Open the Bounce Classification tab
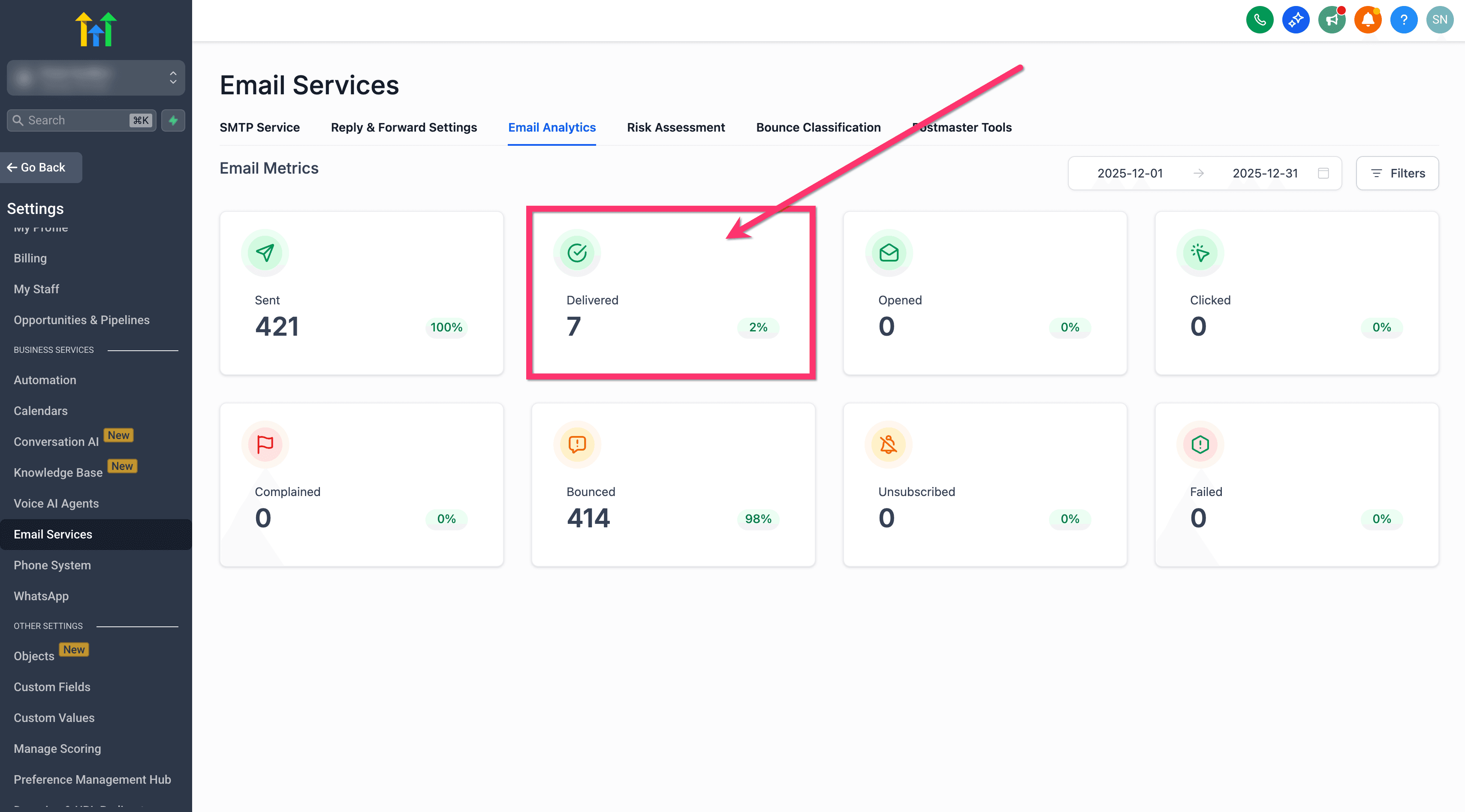 click(x=818, y=127)
